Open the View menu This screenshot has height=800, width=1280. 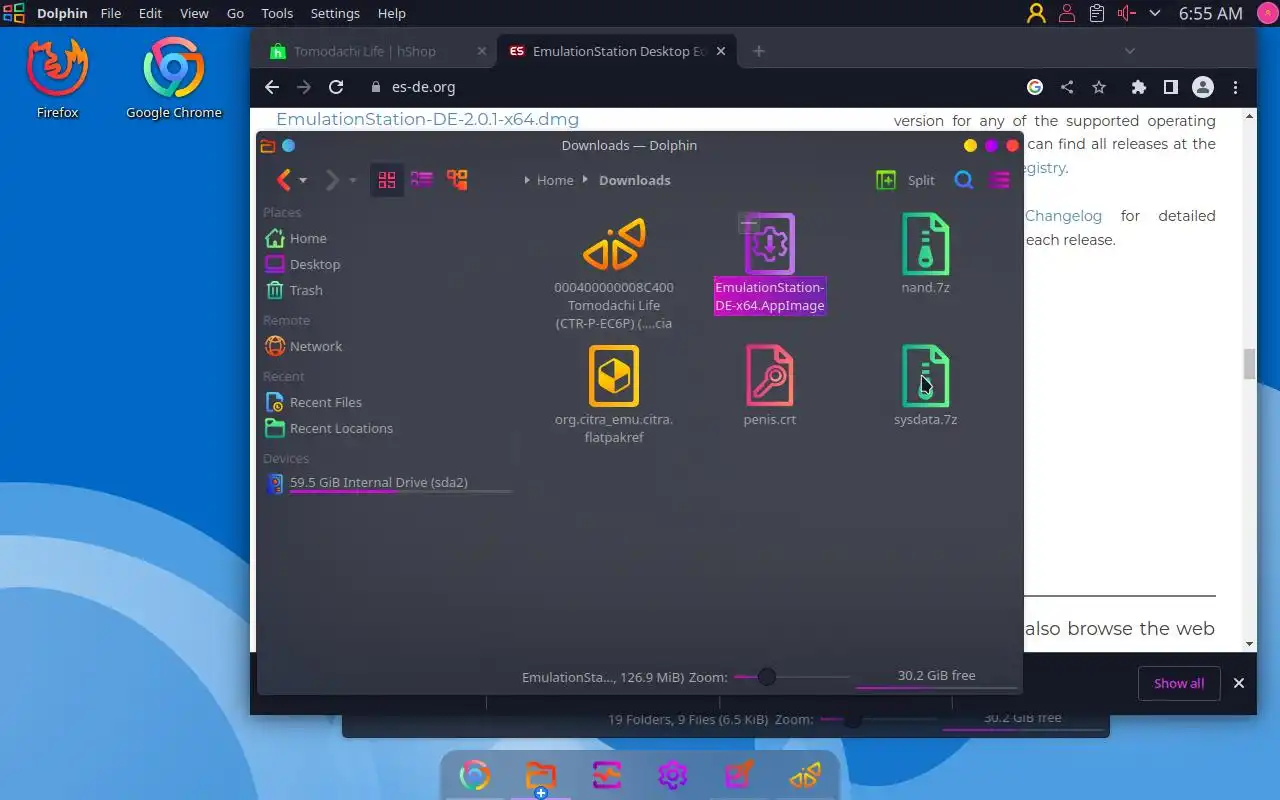tap(194, 13)
